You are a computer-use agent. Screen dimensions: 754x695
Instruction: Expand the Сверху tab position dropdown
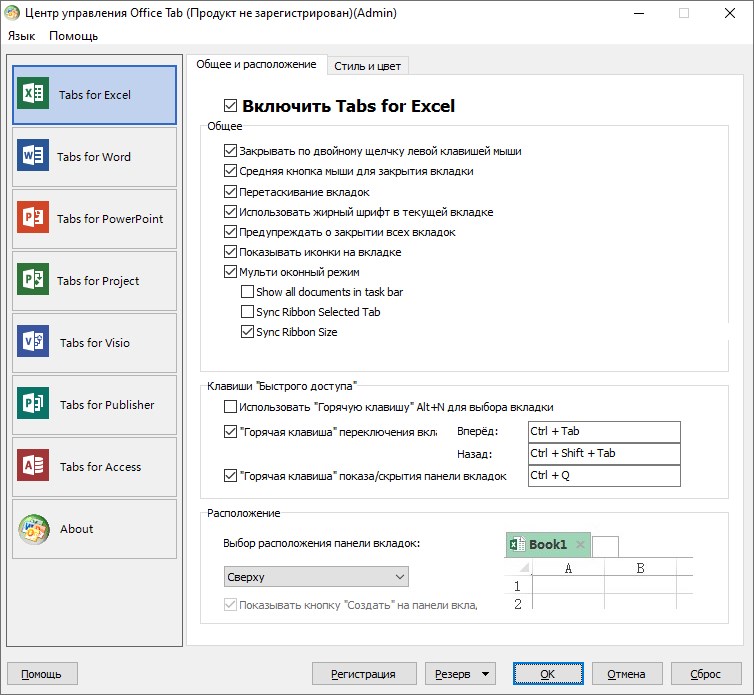point(316,577)
